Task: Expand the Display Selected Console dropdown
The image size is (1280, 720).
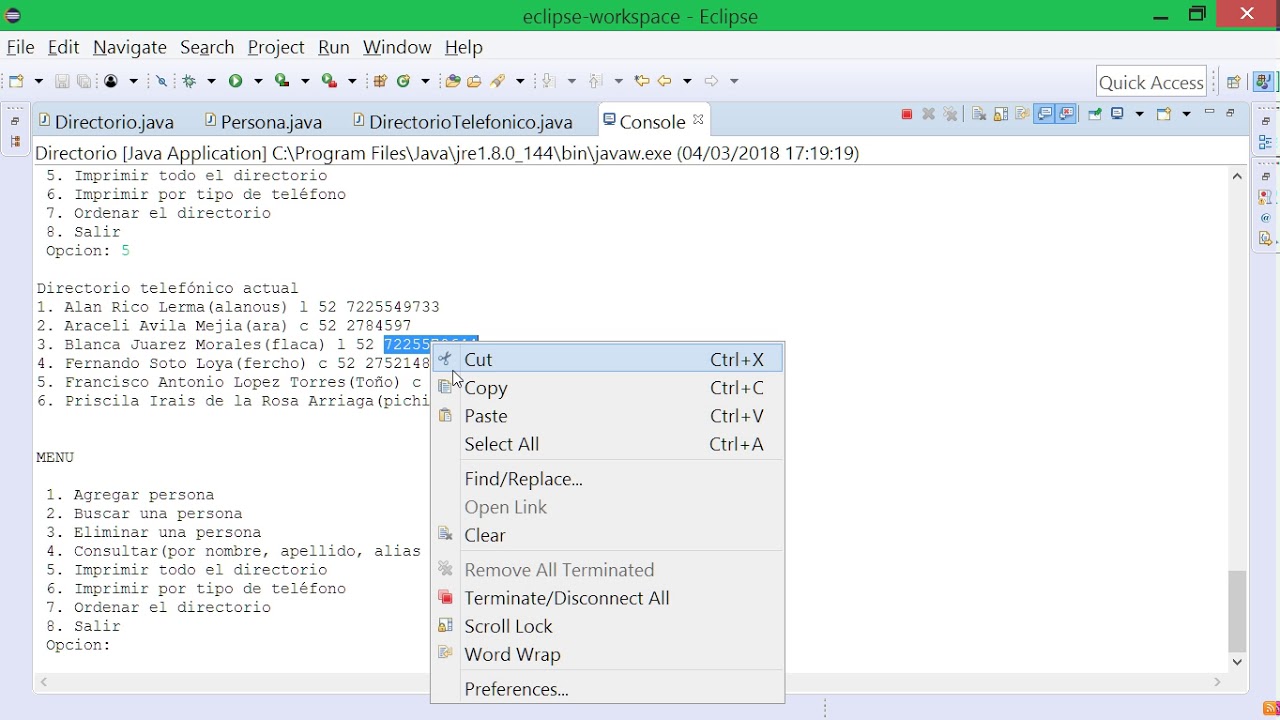Action: pos(1139,114)
